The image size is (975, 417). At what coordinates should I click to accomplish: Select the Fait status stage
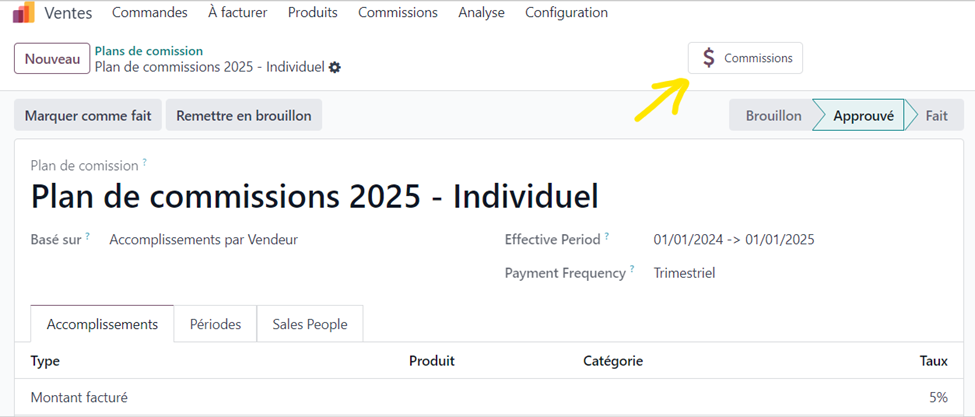pos(936,116)
